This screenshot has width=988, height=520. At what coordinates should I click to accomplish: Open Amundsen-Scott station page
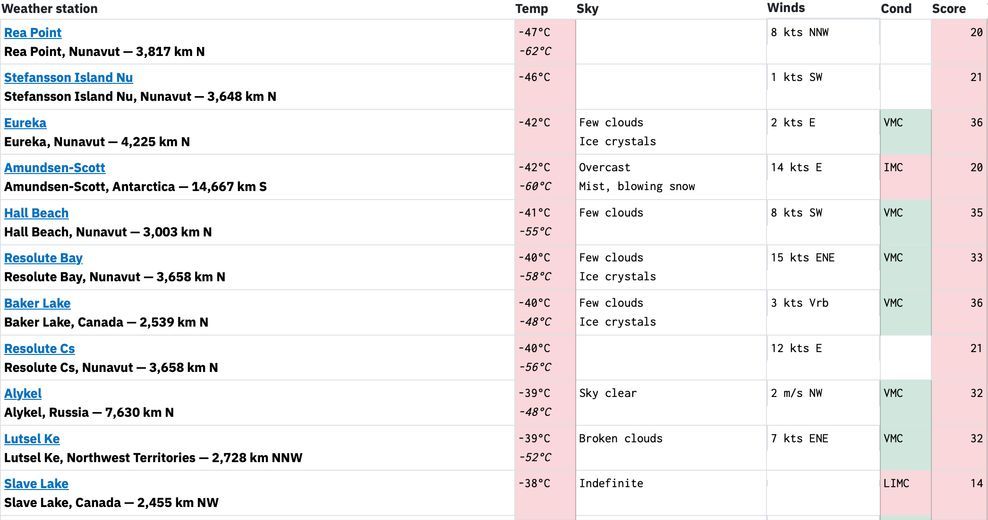point(54,168)
